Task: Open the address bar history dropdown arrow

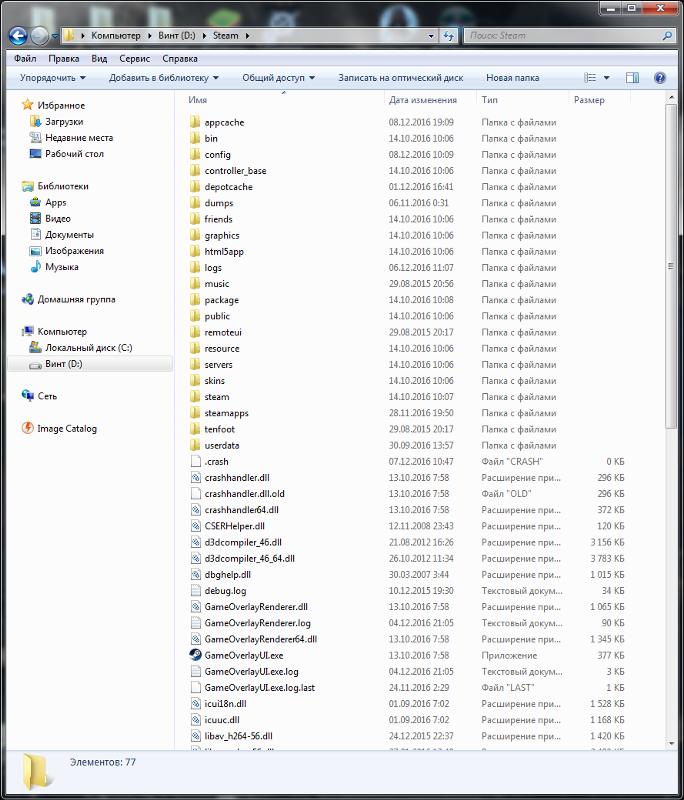Action: pos(432,36)
